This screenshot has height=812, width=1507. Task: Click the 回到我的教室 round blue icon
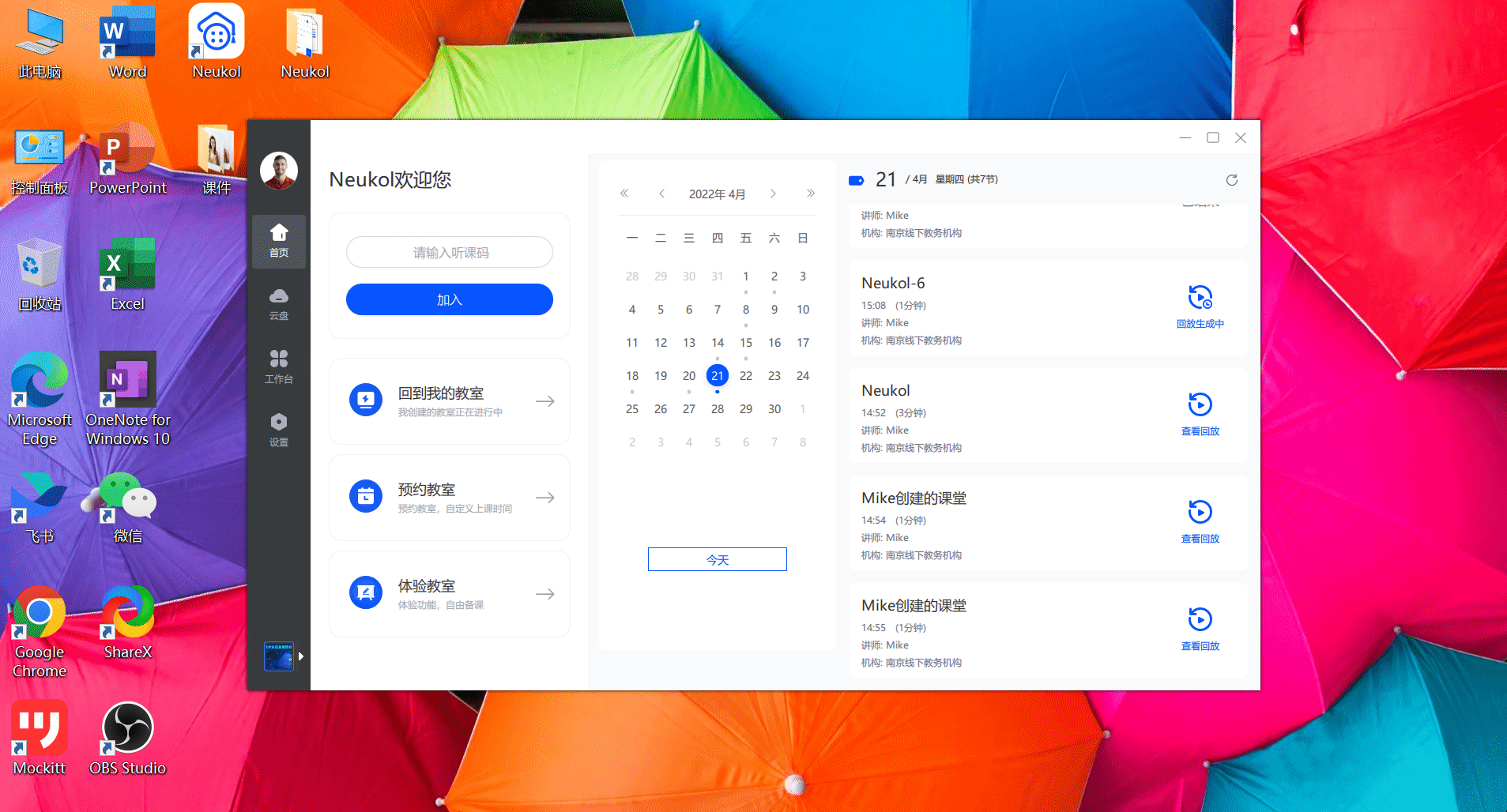[366, 400]
